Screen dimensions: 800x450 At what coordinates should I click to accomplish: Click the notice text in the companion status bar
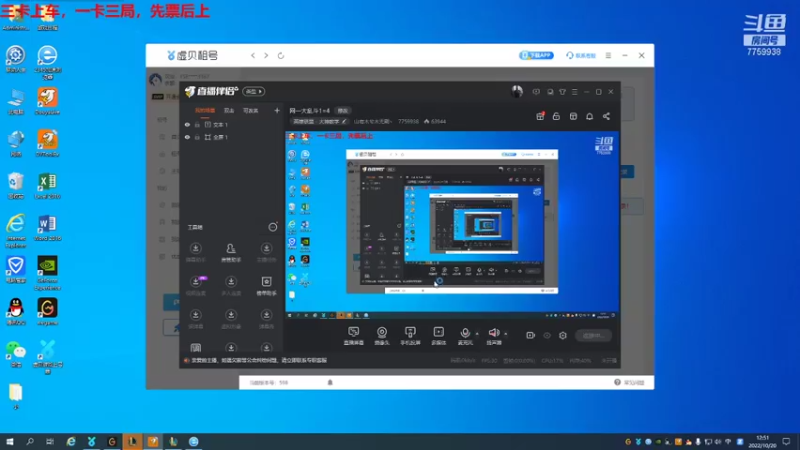coord(260,360)
